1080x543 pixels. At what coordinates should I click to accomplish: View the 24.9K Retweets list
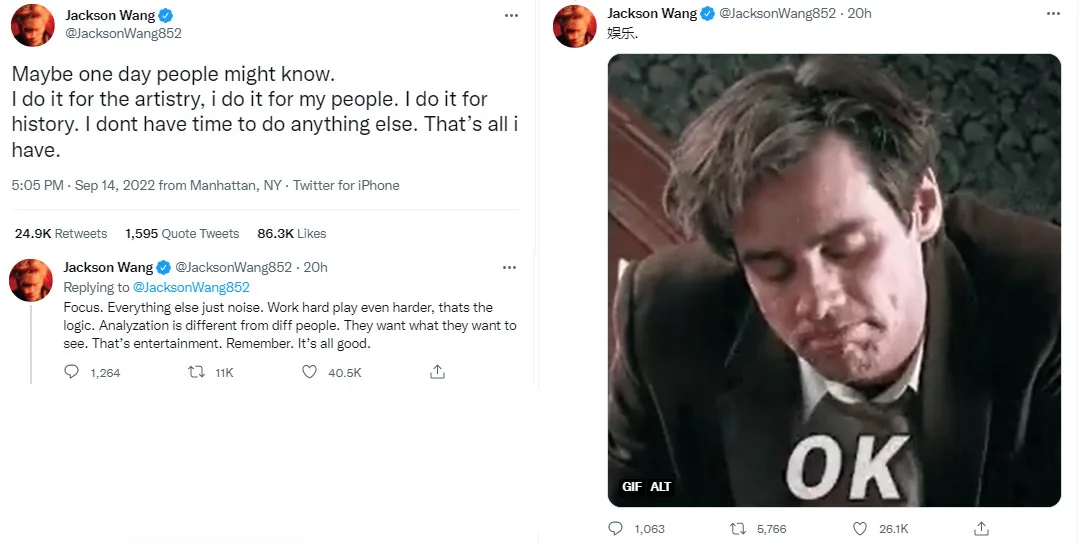pos(61,234)
